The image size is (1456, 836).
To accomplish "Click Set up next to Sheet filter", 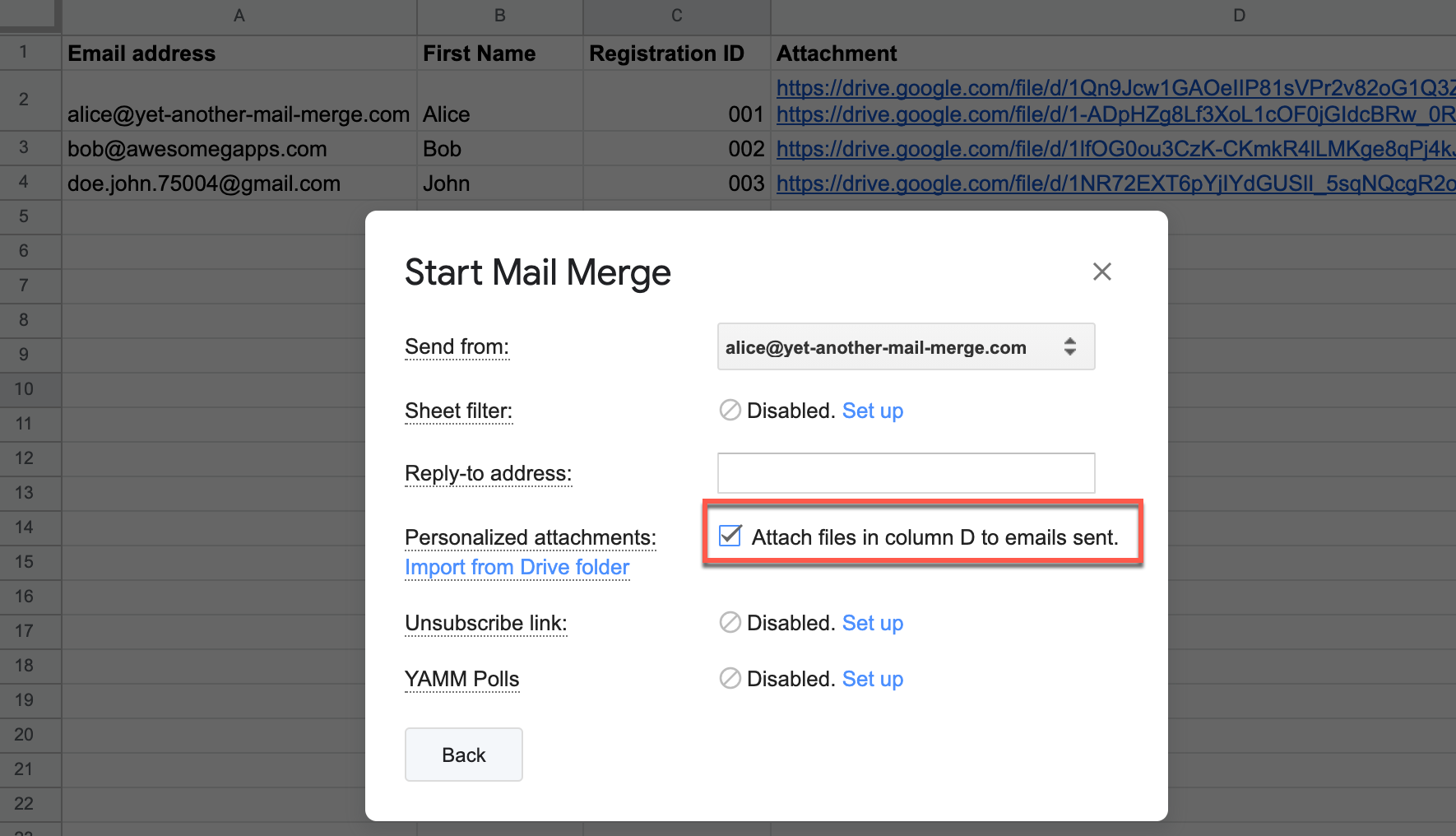I will pos(872,411).
